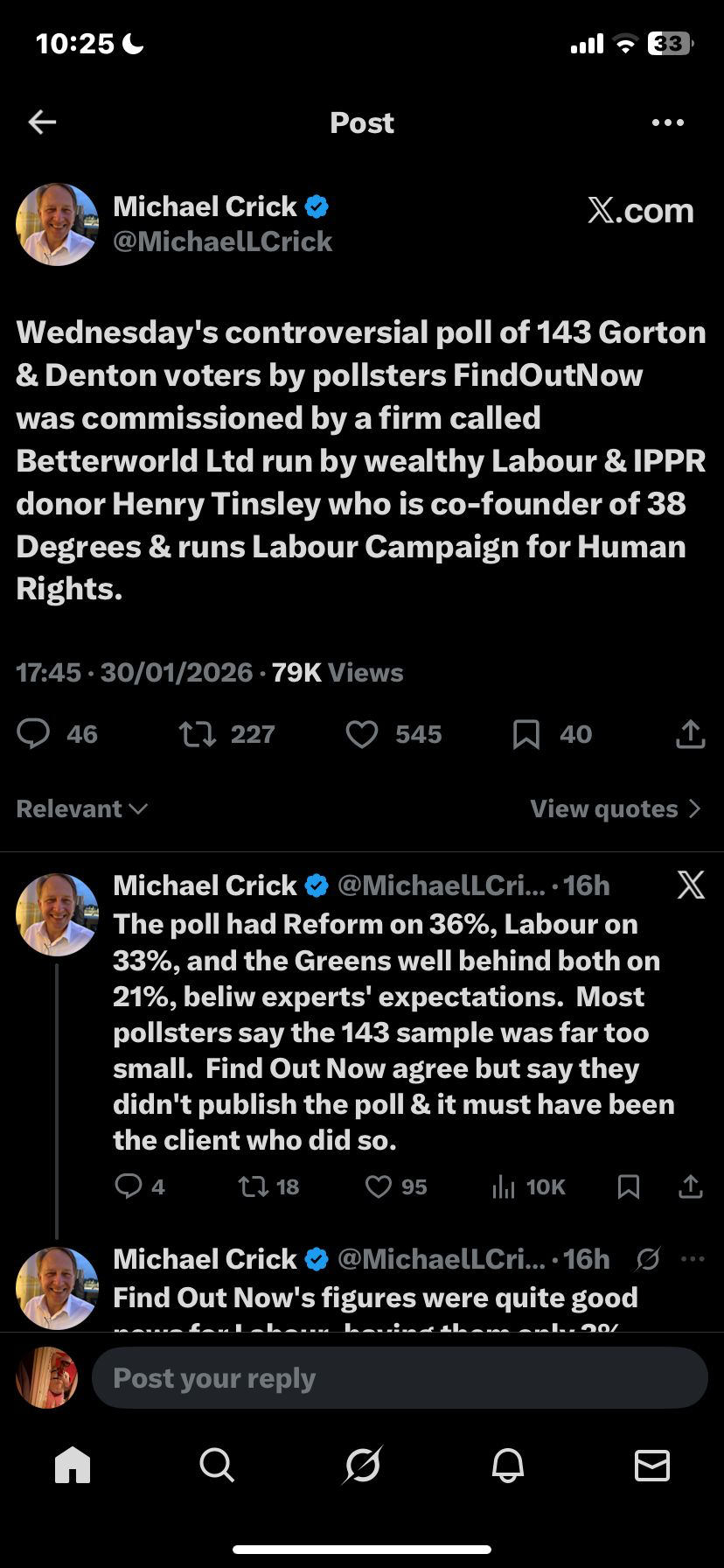Bookmark the main post with 40 bookmarks
Screen dimensions: 724x1568
pos(526,734)
